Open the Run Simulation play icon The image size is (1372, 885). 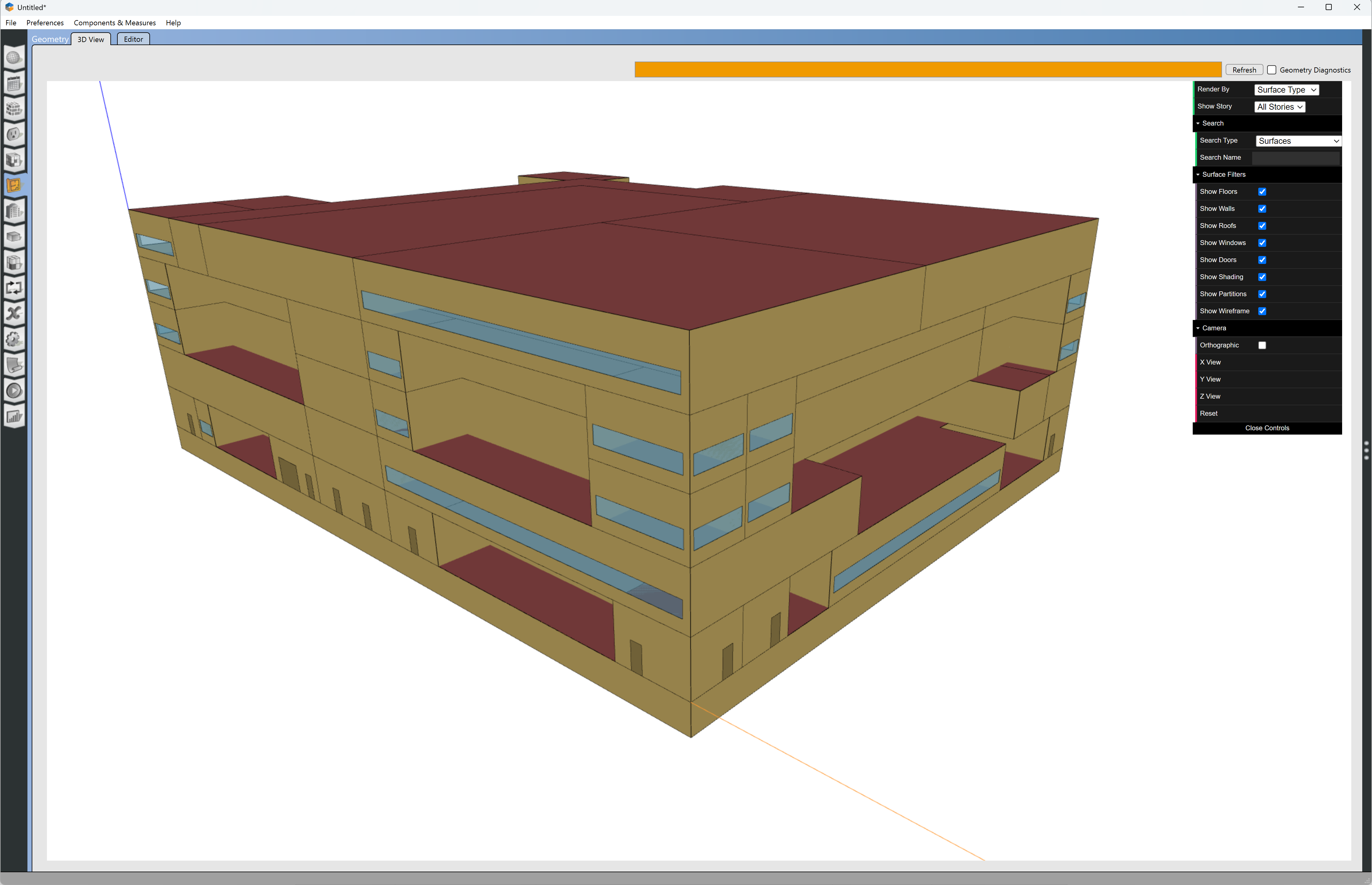point(14,391)
